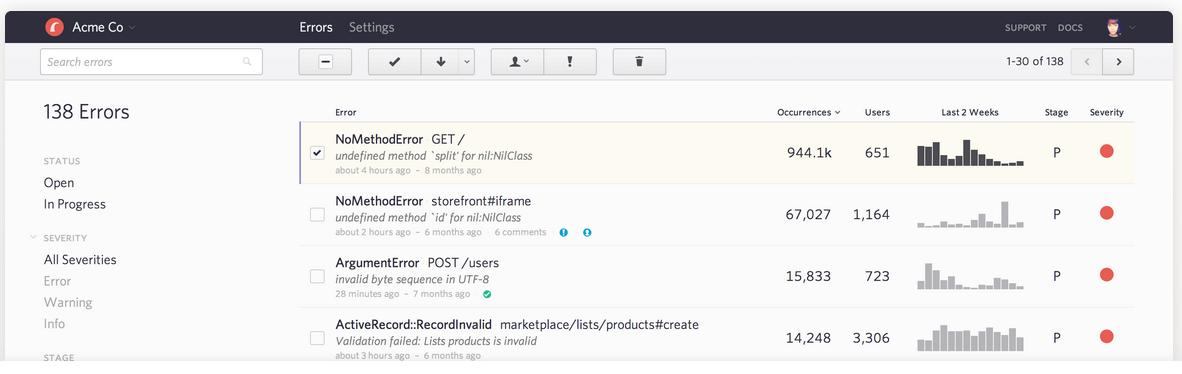Click the red severity dot for 944.1k row
Viewport: 1182px width, 374px height.
[1107, 152]
